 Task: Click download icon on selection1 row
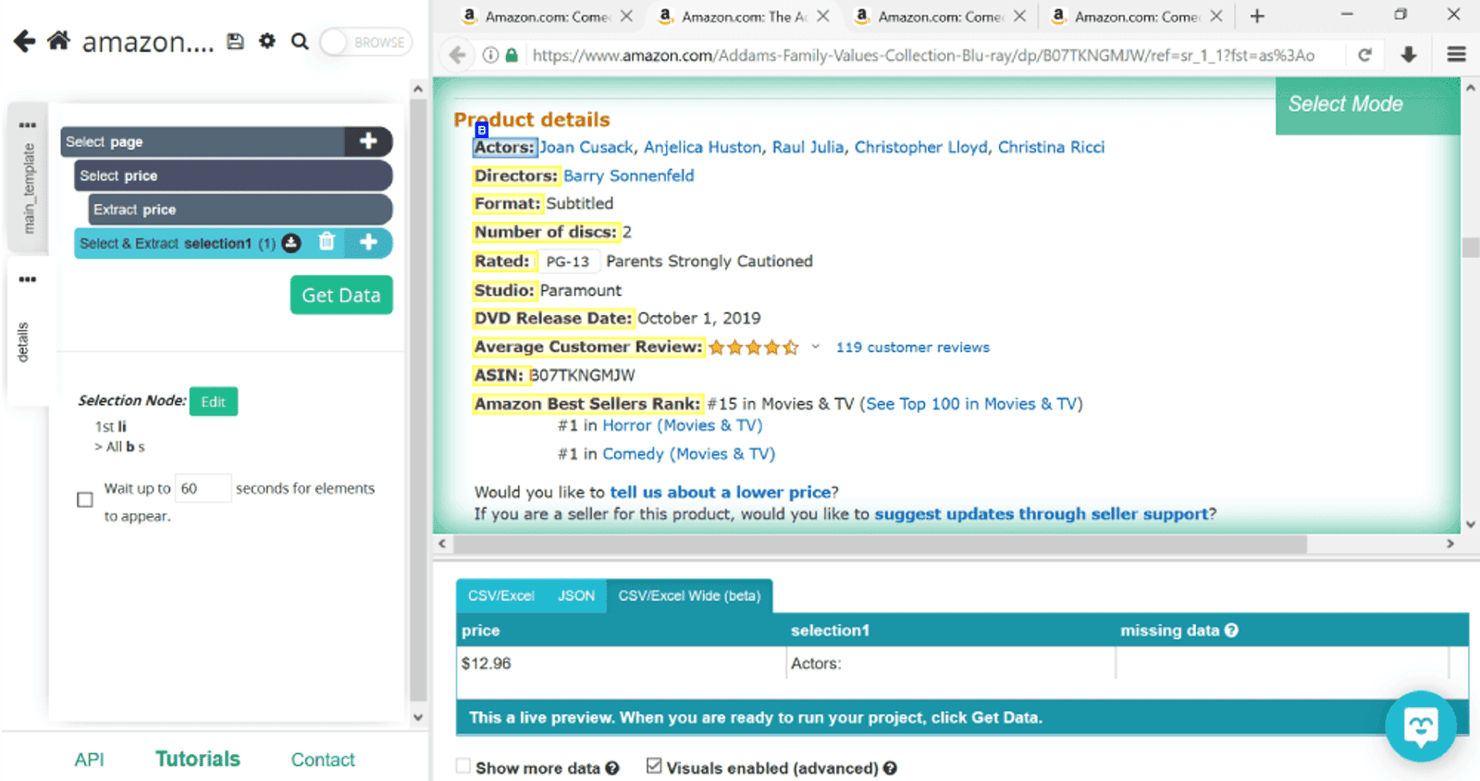[x=291, y=243]
